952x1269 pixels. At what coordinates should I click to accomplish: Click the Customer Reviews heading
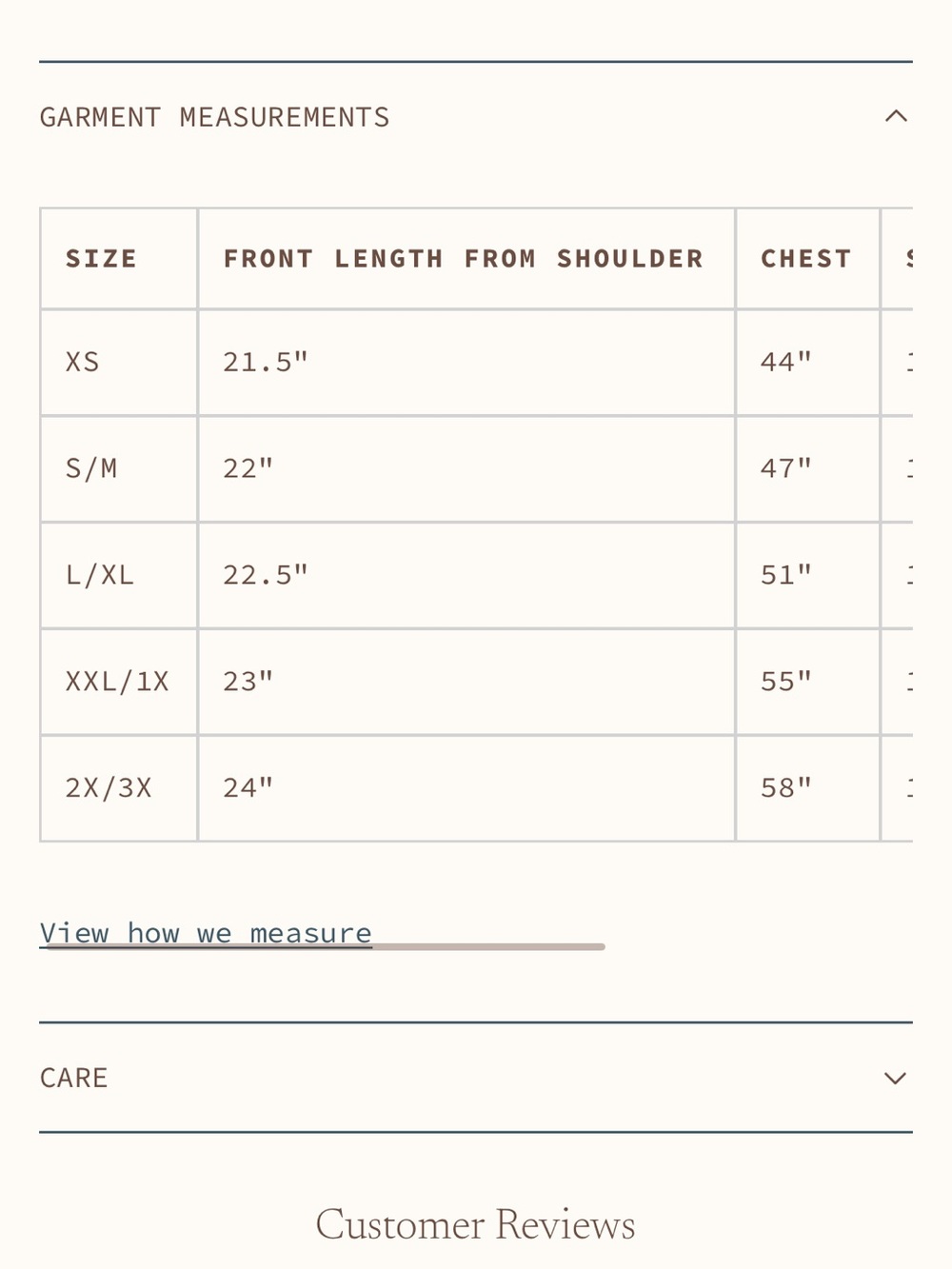(475, 1225)
